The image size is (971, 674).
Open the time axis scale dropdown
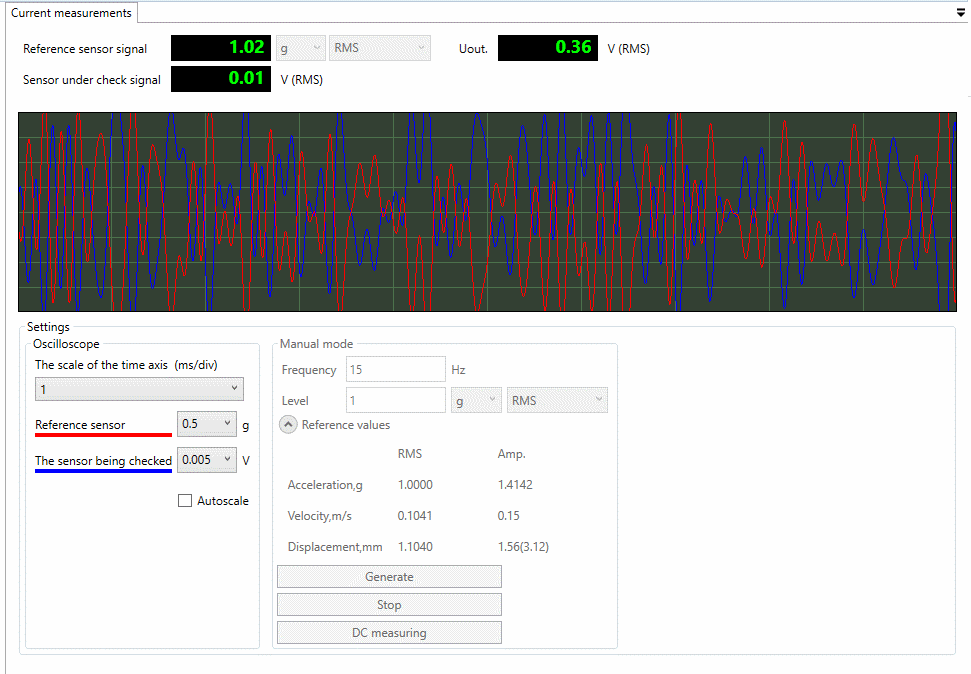click(x=139, y=389)
